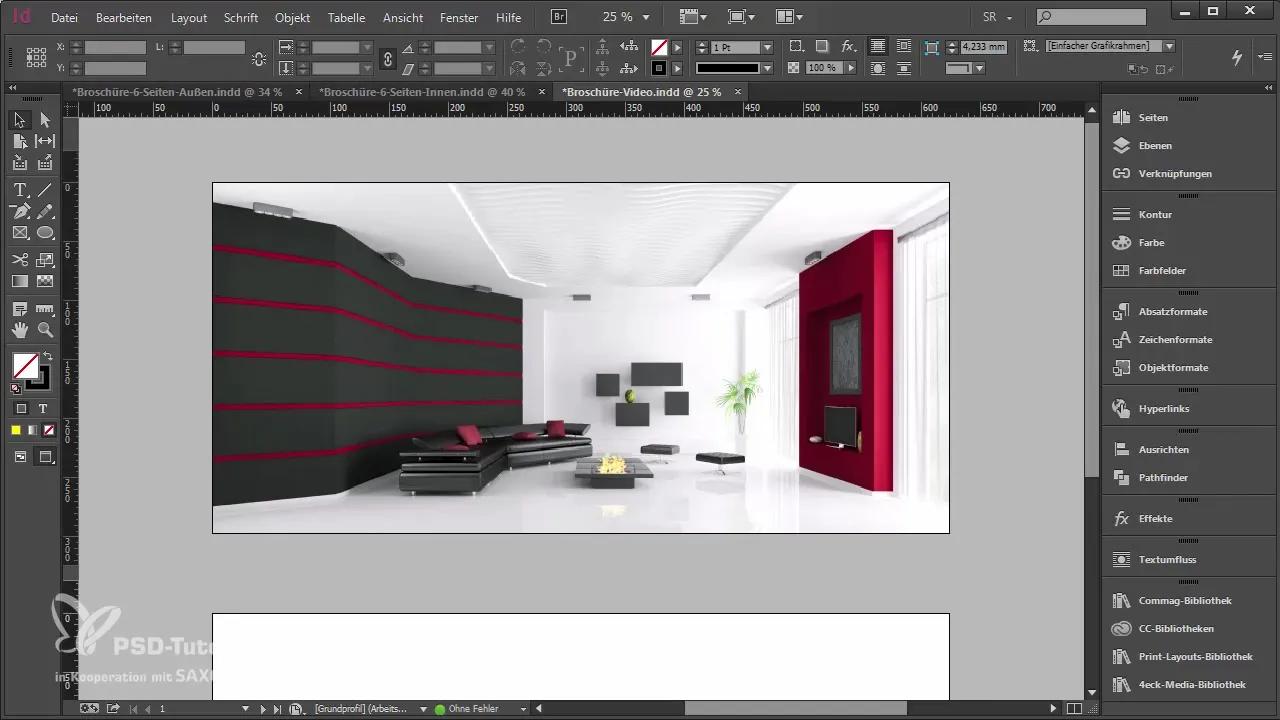Select the Zoom magnifier tool
This screenshot has width=1280, height=720.
pos(45,330)
